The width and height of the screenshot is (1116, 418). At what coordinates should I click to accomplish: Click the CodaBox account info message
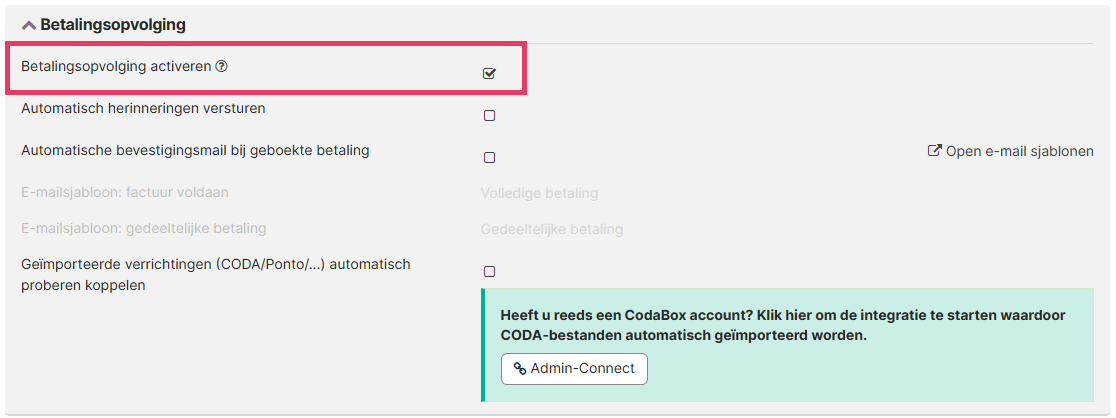782,325
